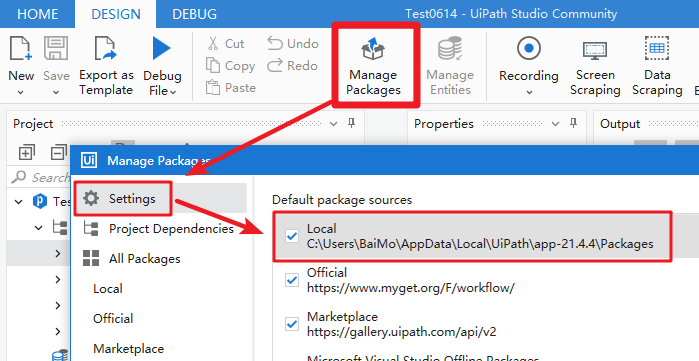Select the Official feed in sidebar
Screen dimensions: 699x361
click(113, 319)
